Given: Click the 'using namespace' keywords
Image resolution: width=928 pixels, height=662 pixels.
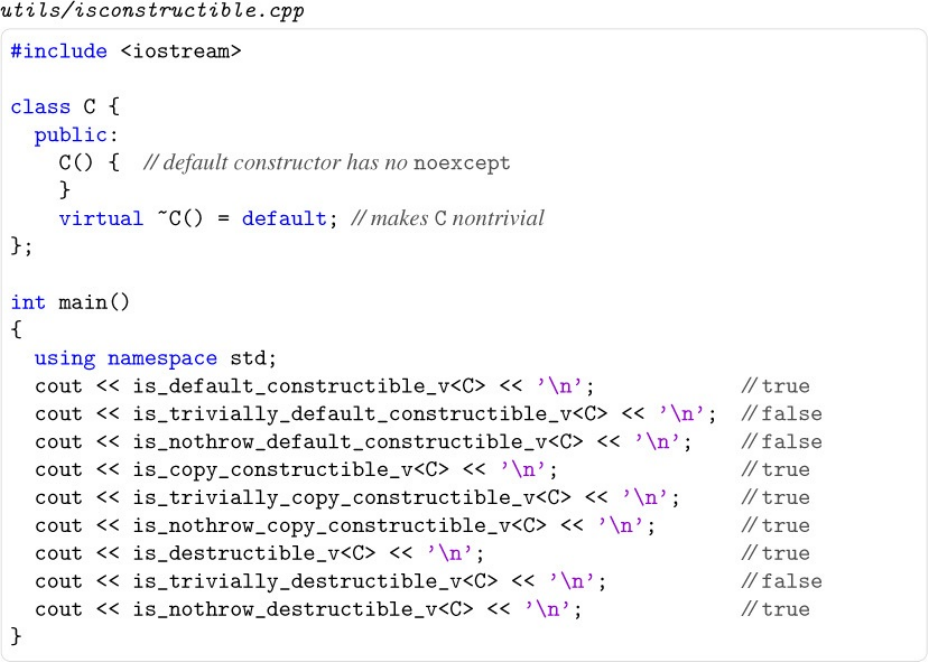Looking at the screenshot, I should click(x=125, y=359).
